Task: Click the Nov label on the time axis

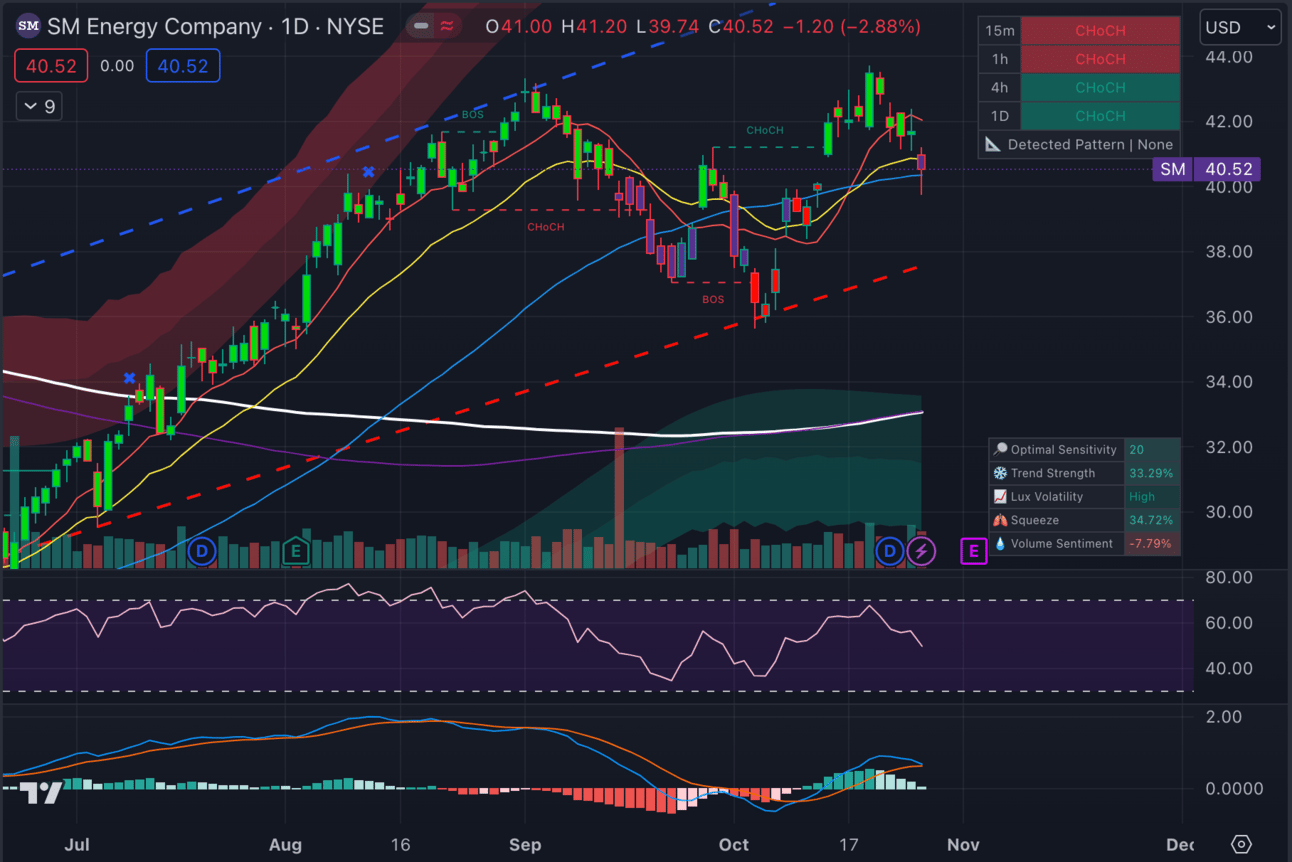Action: (x=963, y=845)
